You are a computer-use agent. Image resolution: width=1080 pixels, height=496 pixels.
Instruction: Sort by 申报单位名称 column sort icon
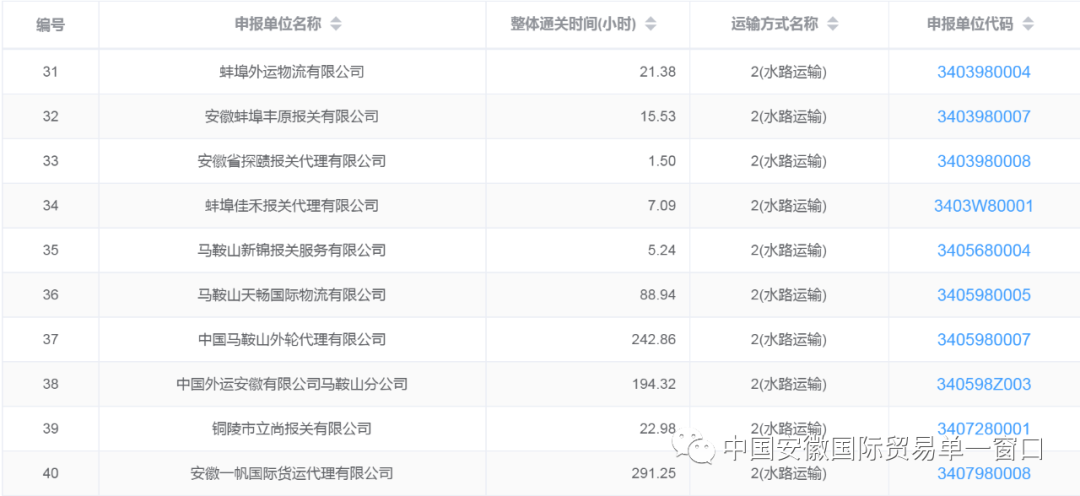(335, 24)
